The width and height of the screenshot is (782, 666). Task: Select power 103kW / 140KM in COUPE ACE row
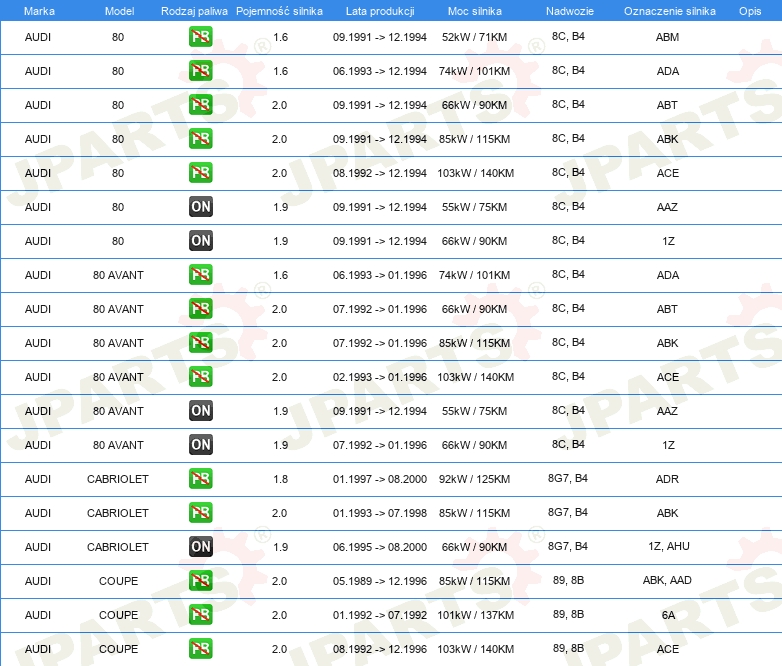tap(476, 649)
